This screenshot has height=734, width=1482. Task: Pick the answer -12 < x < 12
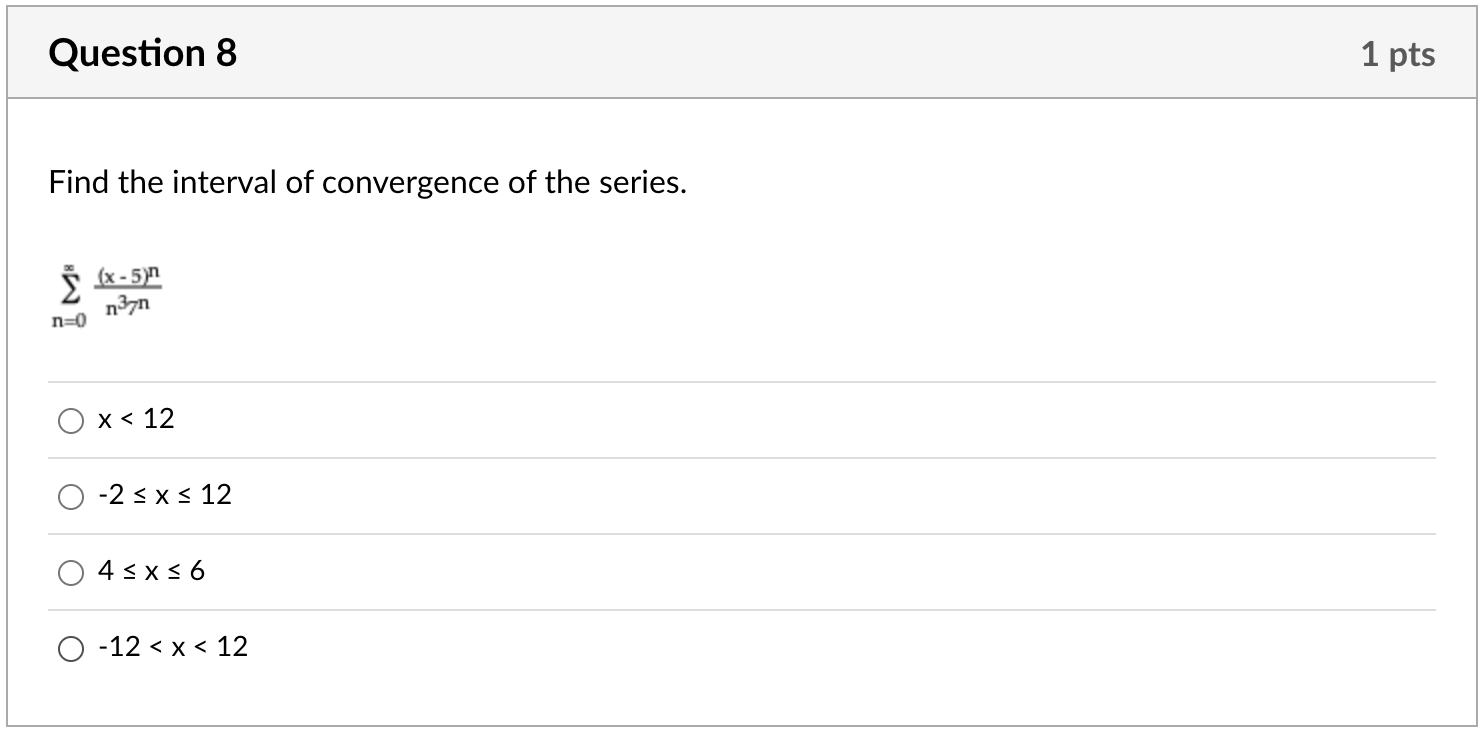(70, 648)
